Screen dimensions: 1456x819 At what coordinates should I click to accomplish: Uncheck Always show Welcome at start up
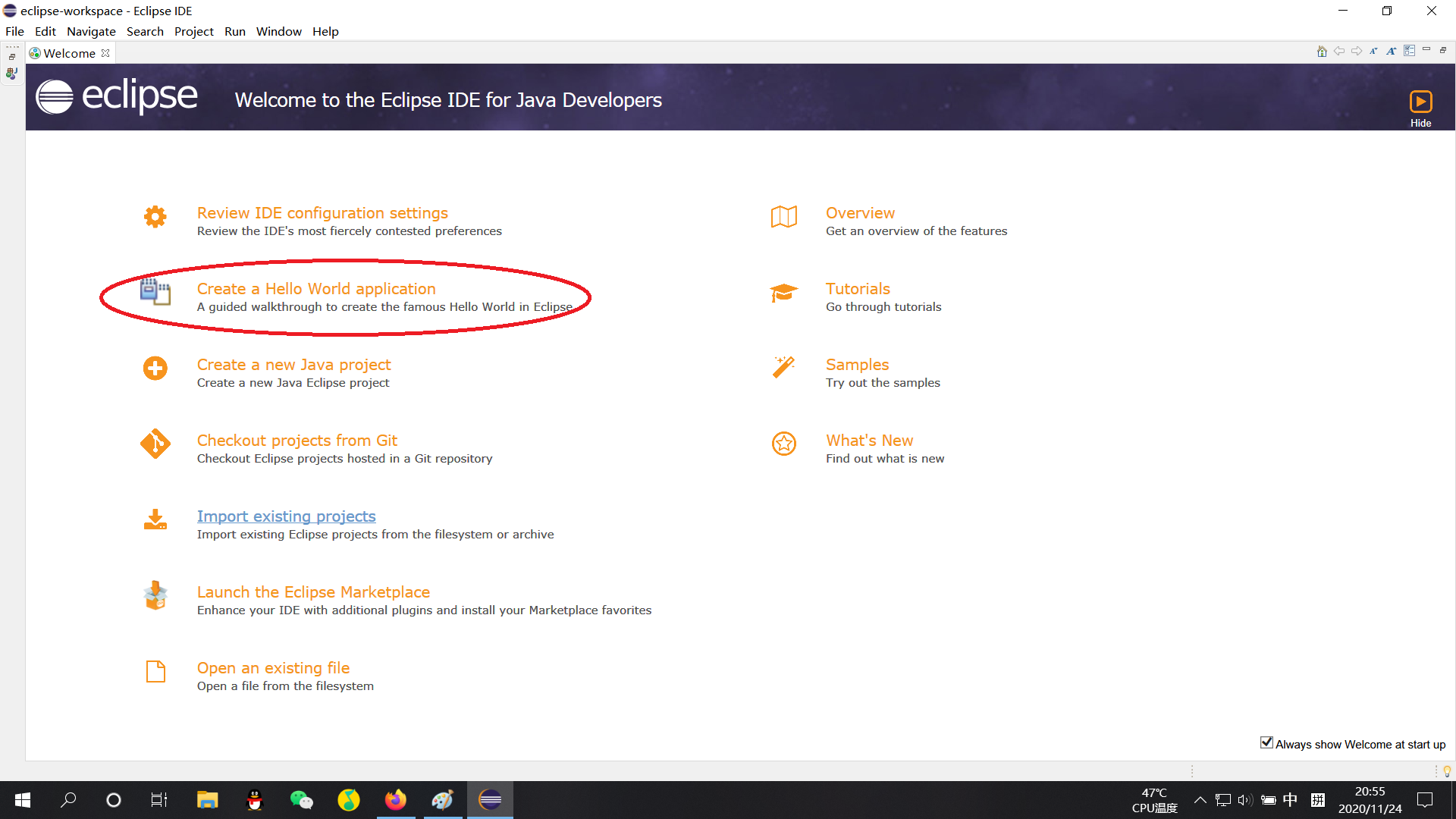tap(1266, 743)
